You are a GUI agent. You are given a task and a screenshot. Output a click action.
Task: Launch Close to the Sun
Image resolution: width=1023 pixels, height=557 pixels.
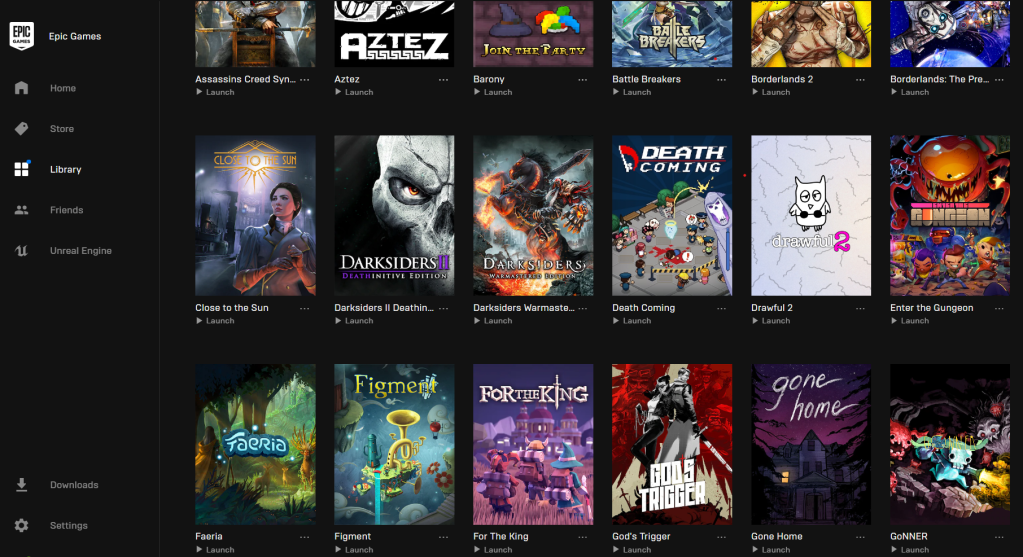click(x=215, y=321)
